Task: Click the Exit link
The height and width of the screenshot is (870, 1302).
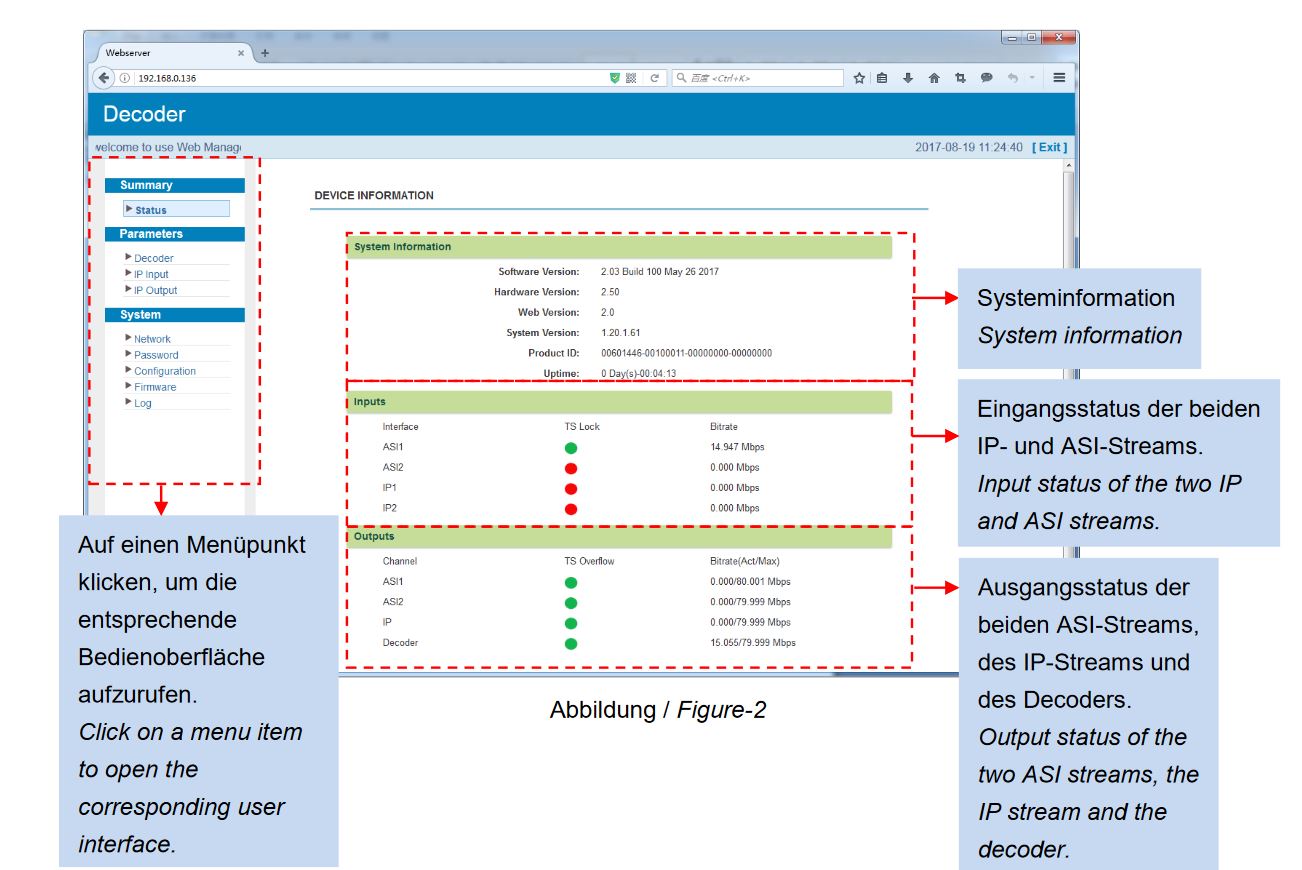Action: tap(1049, 147)
